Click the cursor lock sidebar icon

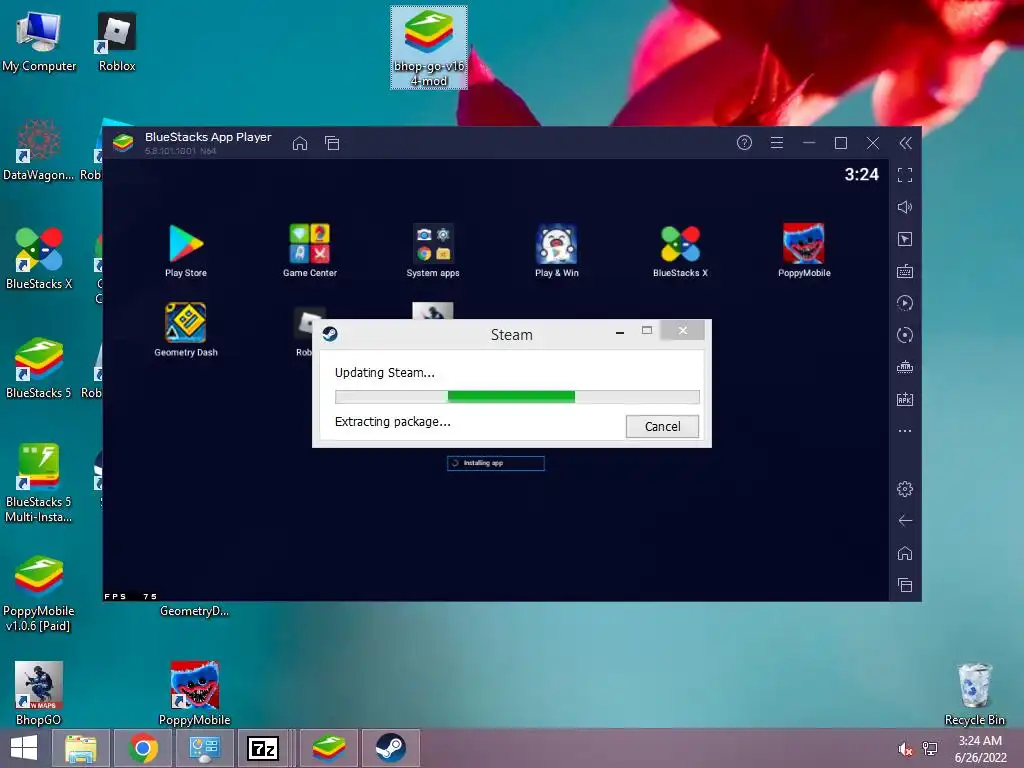pyautogui.click(x=904, y=239)
